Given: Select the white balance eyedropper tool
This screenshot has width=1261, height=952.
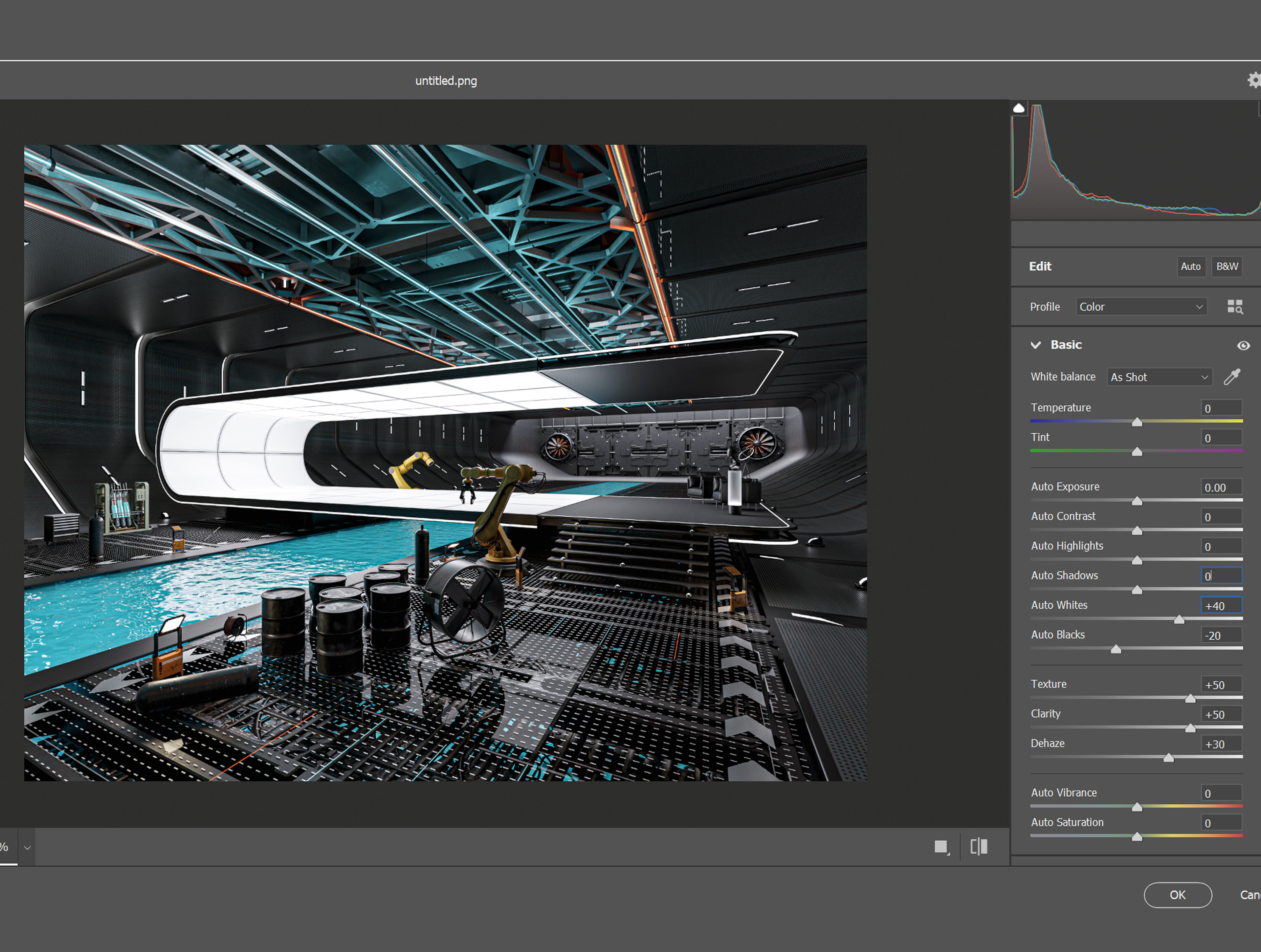Looking at the screenshot, I should [1232, 377].
